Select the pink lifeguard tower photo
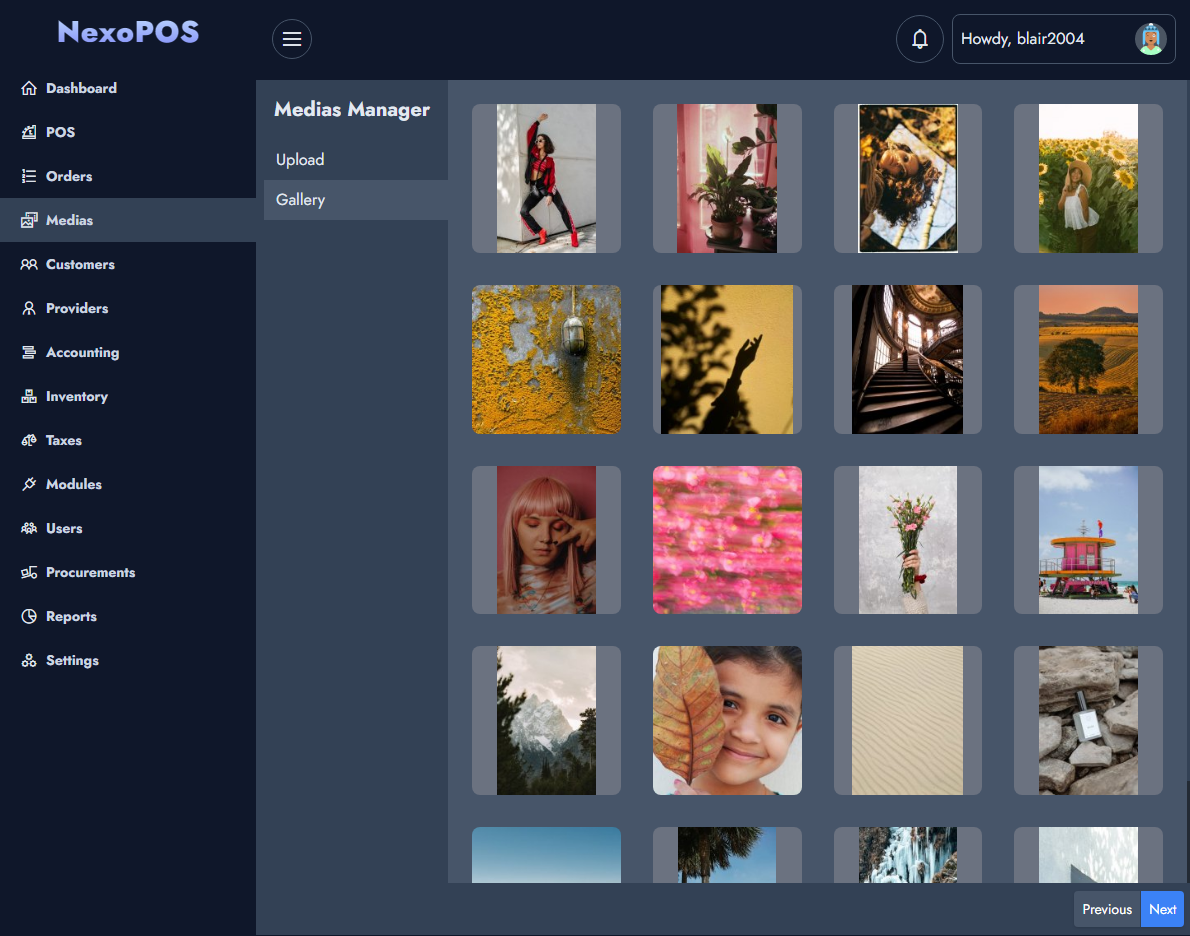The image size is (1190, 936). click(1088, 540)
